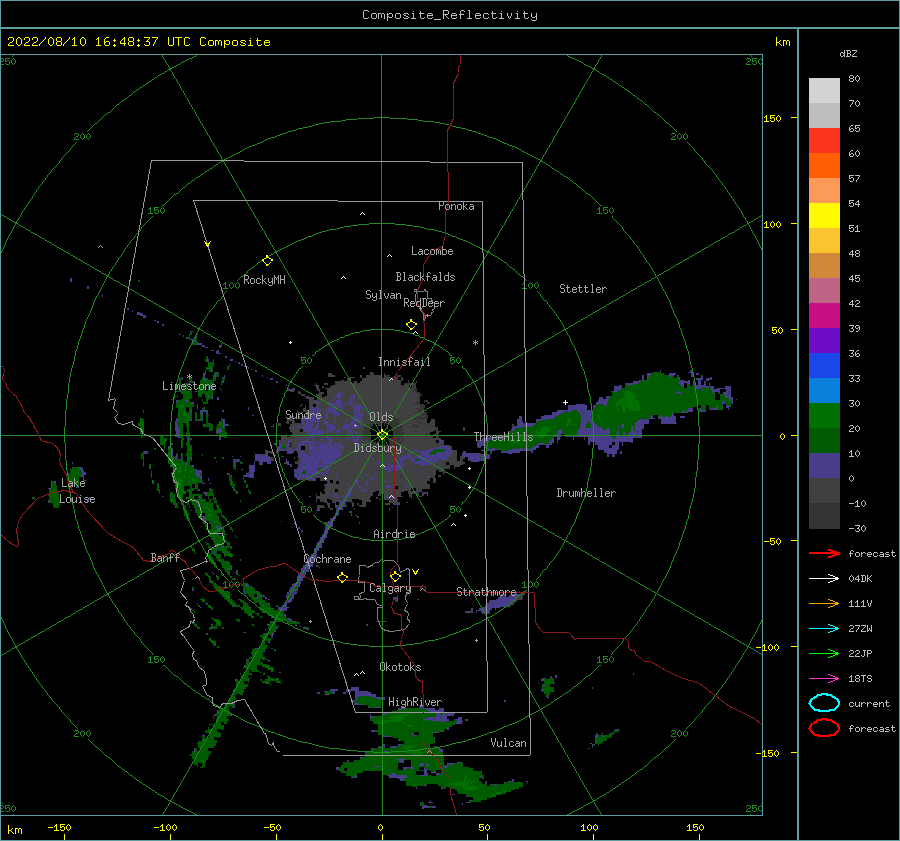Click the Composite_Reflectivity title

pos(450,15)
